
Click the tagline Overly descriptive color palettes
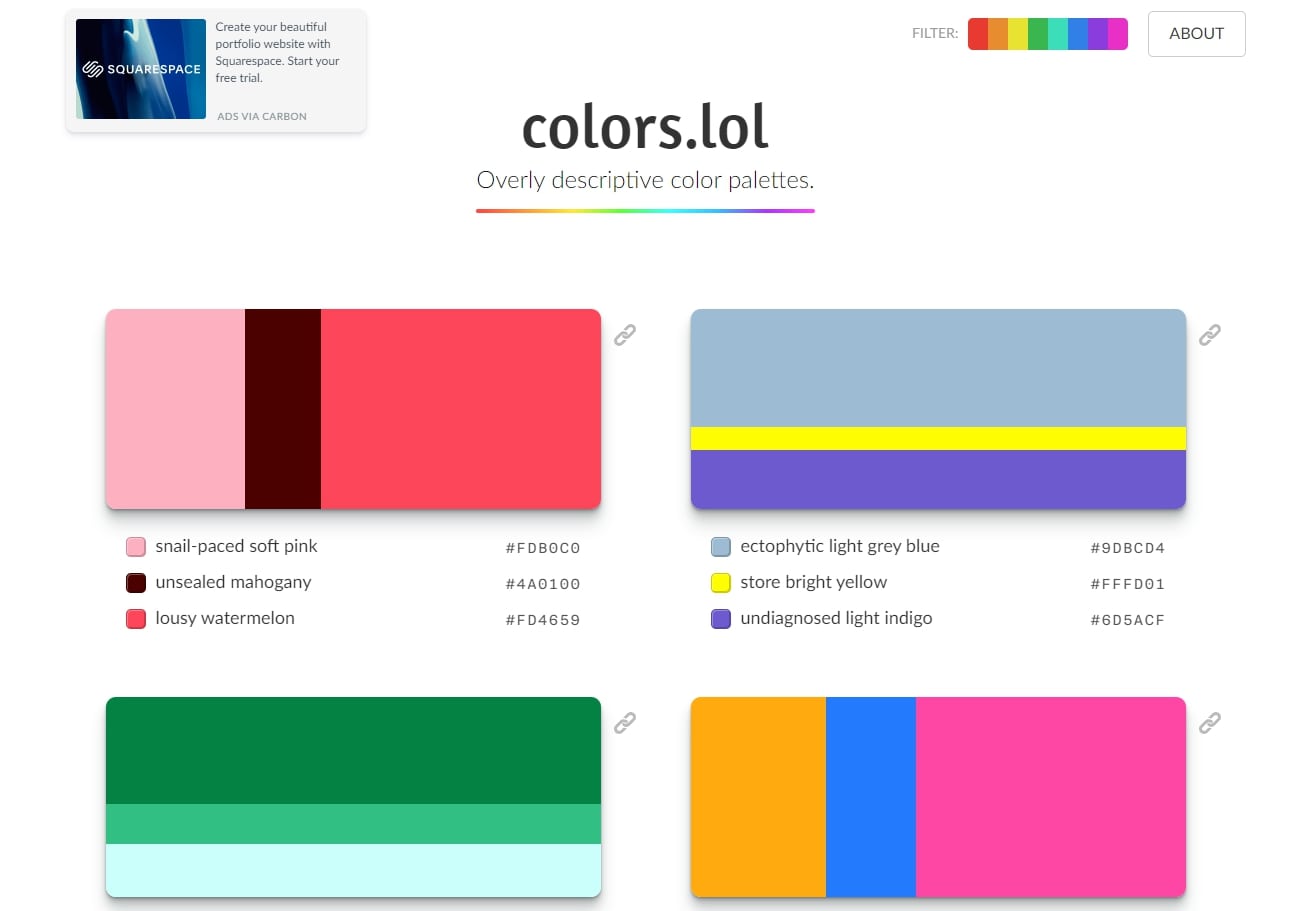(645, 181)
